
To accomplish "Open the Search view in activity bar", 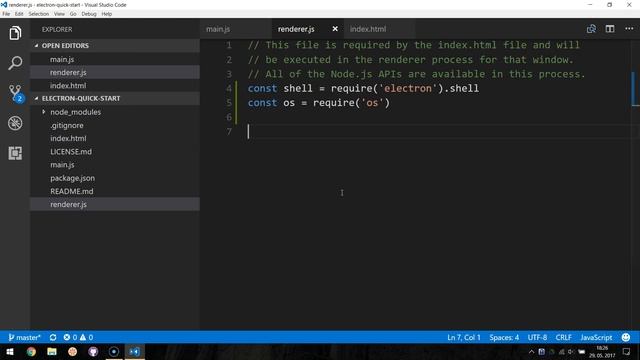I will pyautogui.click(x=15, y=63).
